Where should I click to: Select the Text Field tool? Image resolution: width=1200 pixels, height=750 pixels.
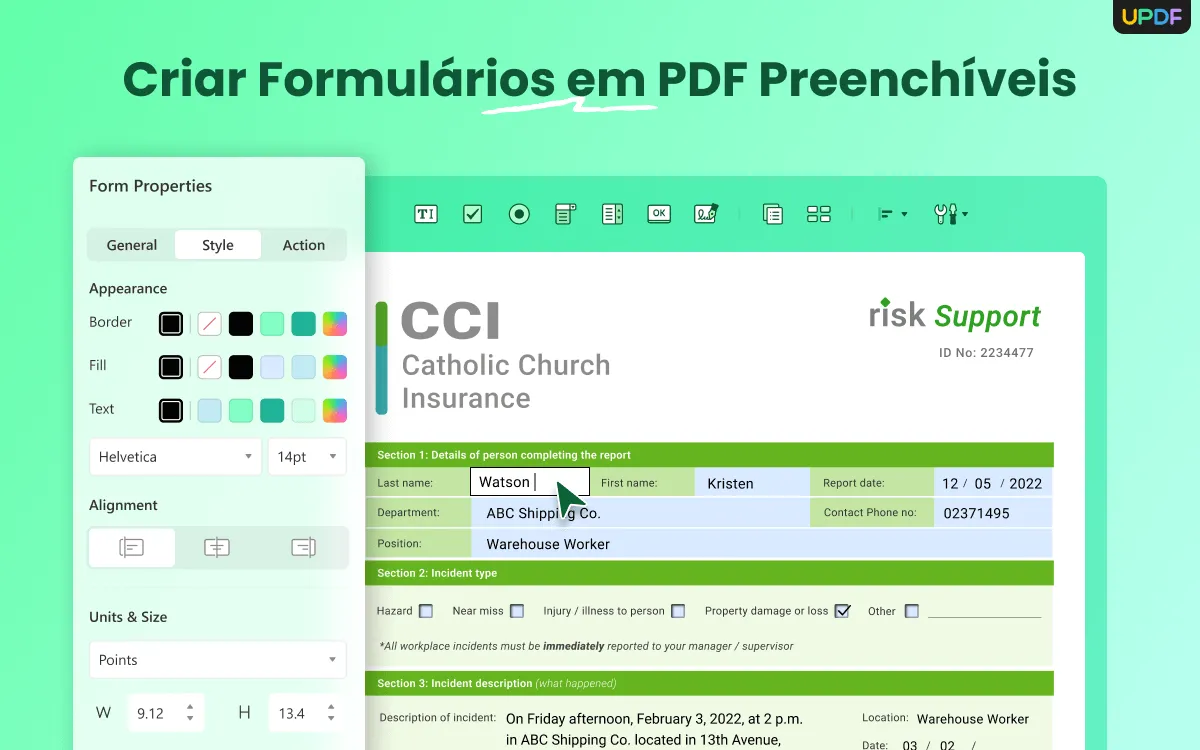pos(425,213)
